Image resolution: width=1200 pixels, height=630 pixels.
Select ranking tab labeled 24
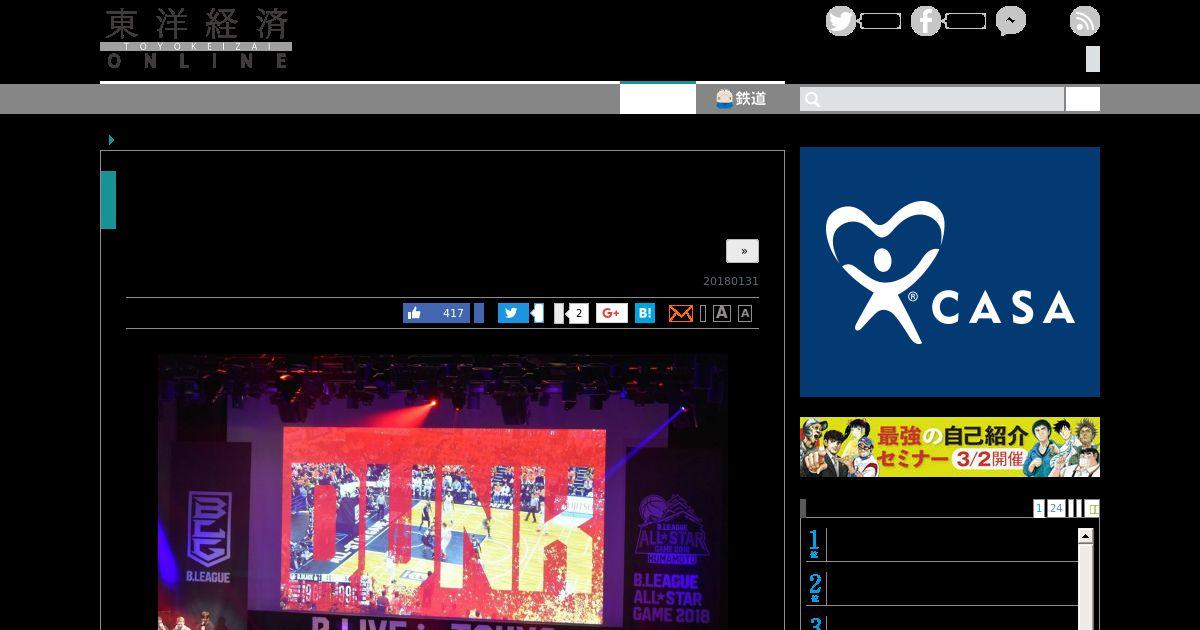coord(1056,508)
